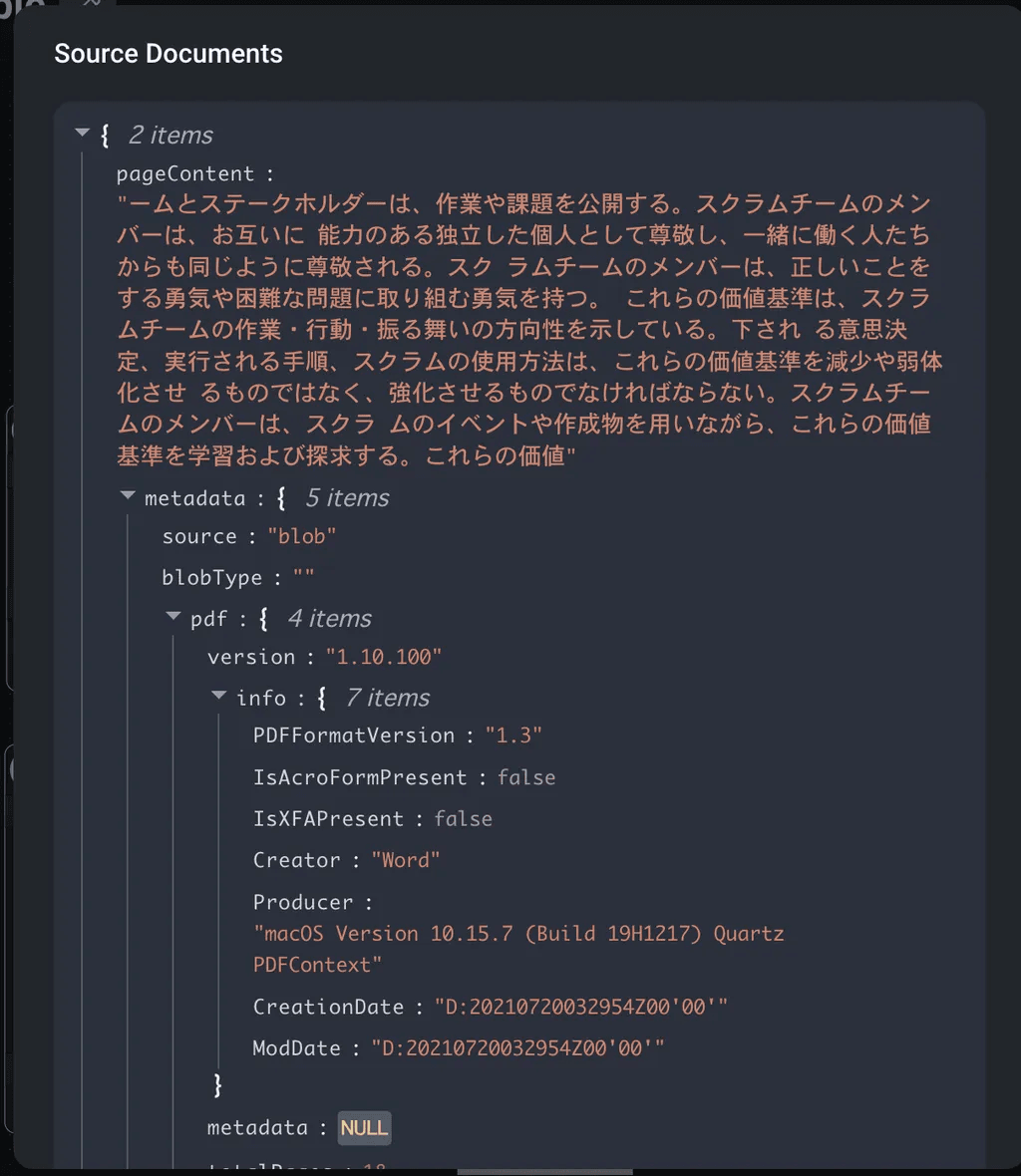Click the IsXFAPresent false value

464,819
